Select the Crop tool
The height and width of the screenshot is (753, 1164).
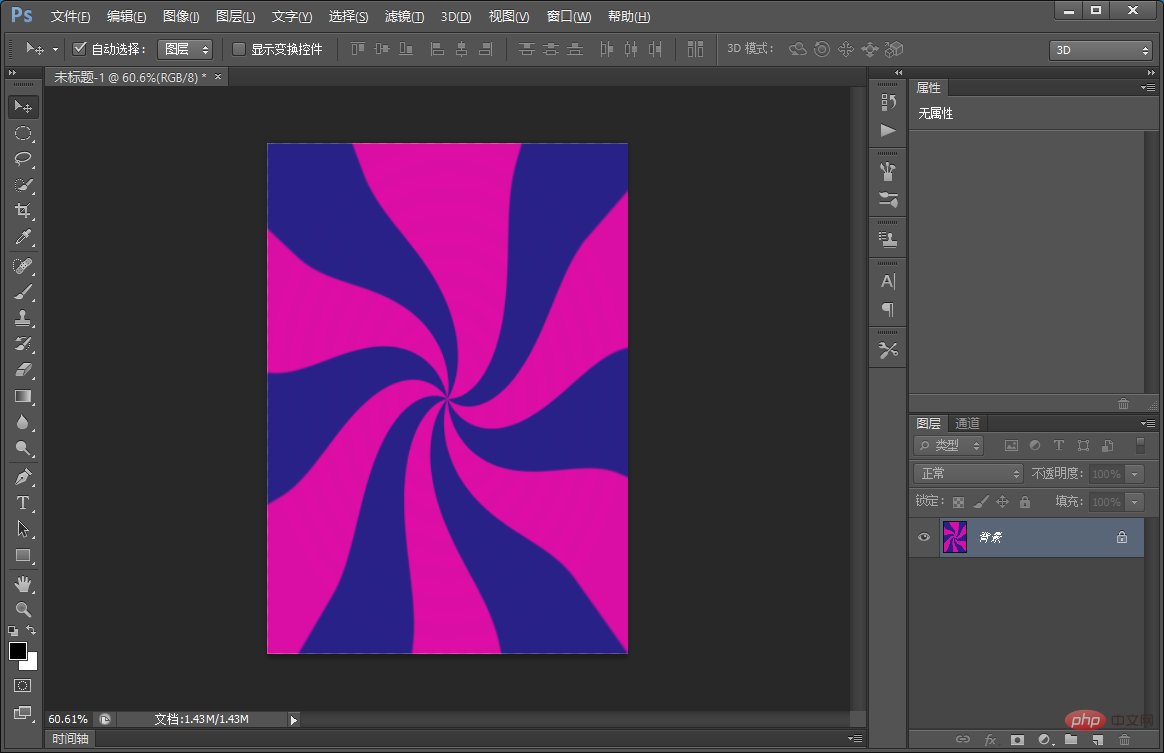(x=23, y=211)
